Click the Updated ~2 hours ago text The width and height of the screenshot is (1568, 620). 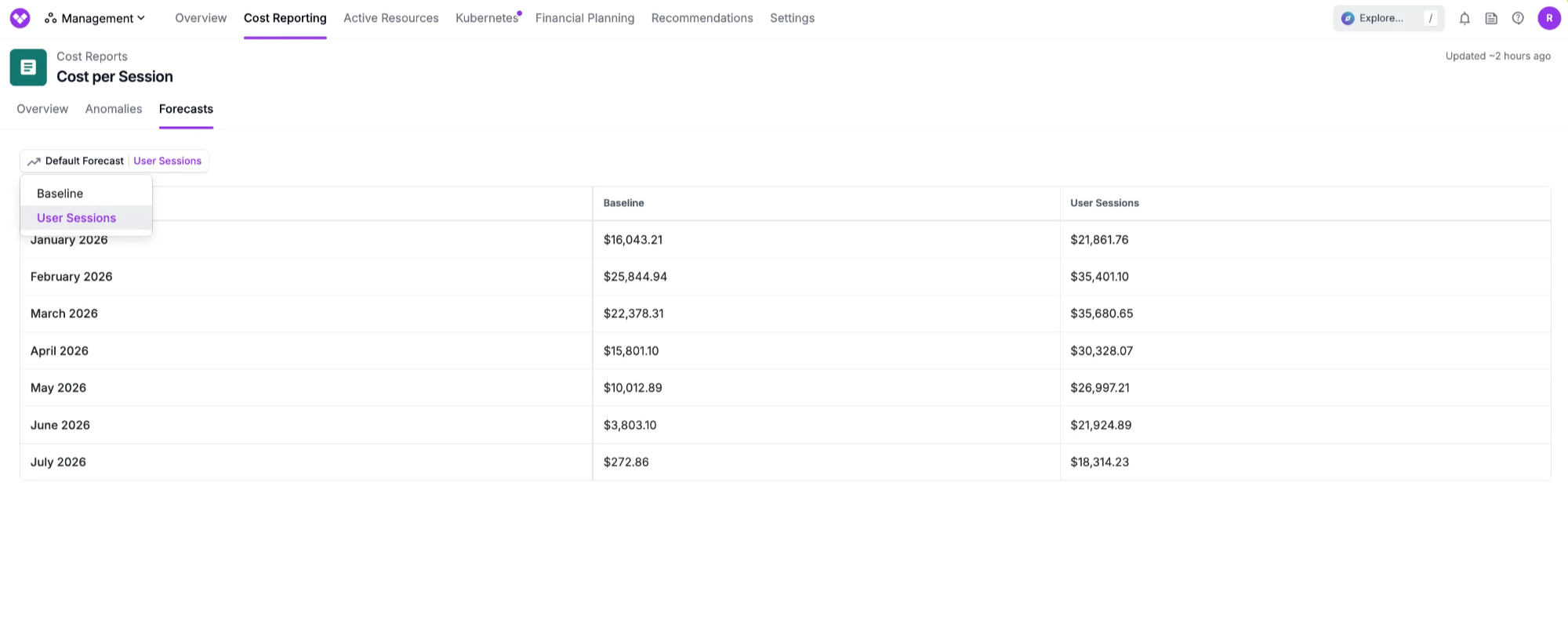(x=1498, y=56)
